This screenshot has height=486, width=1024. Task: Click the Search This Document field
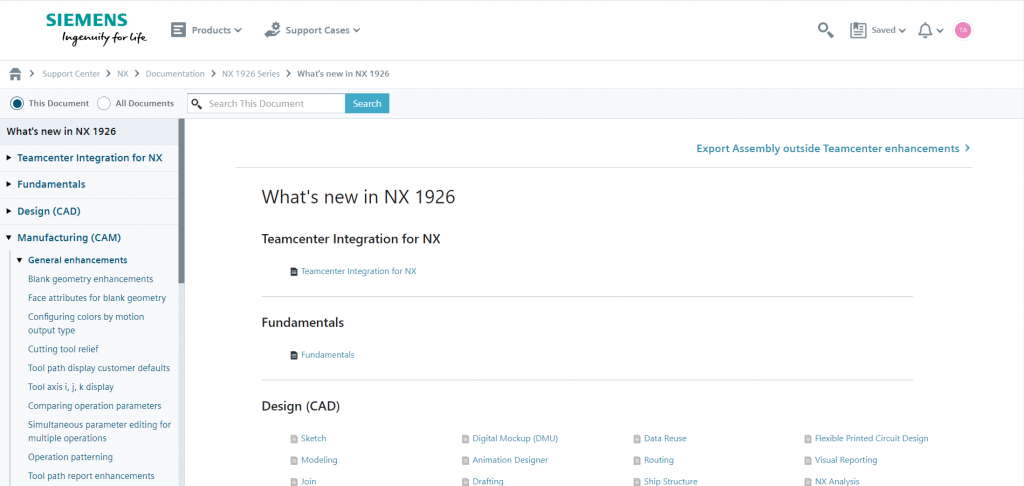272,103
